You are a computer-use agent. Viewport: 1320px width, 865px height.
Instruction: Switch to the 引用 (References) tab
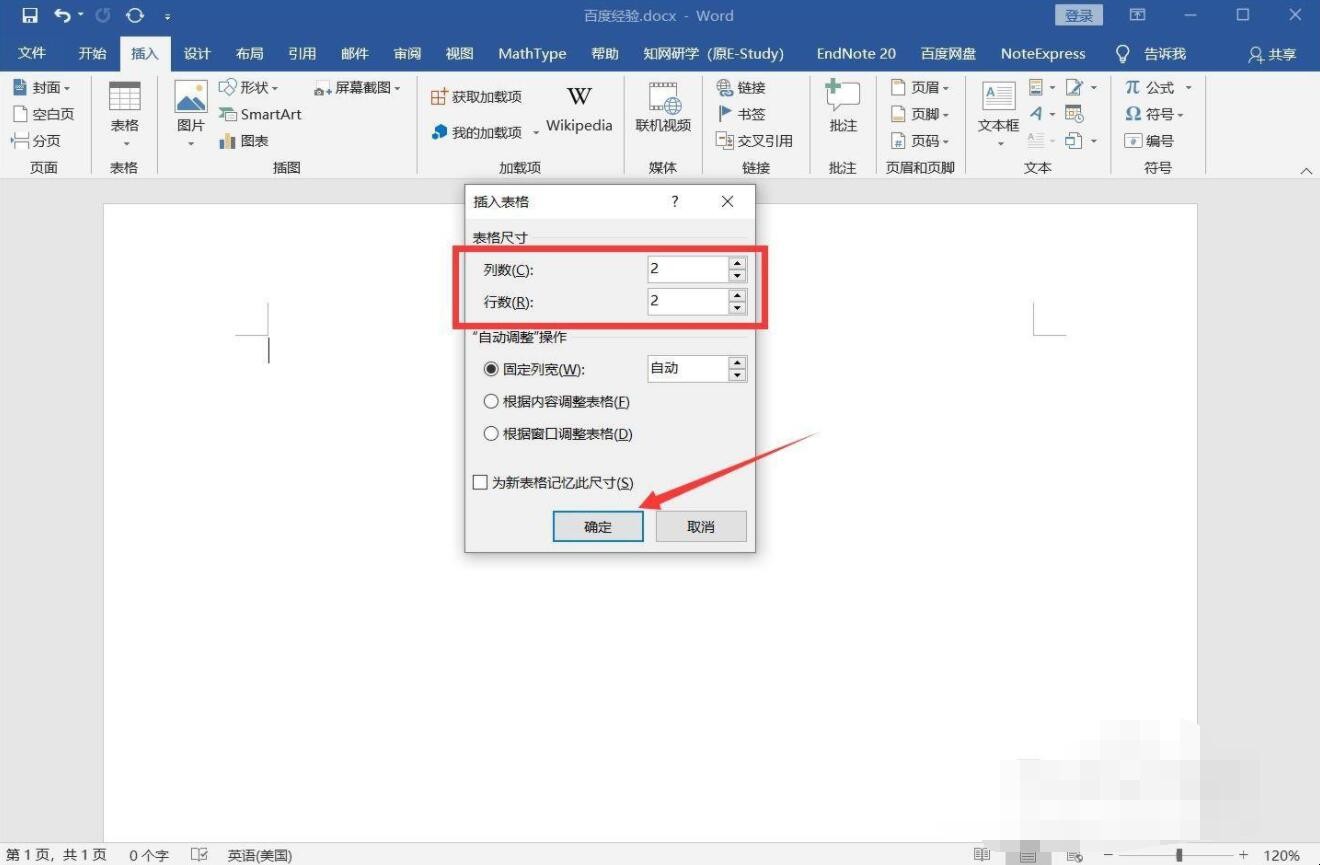302,54
